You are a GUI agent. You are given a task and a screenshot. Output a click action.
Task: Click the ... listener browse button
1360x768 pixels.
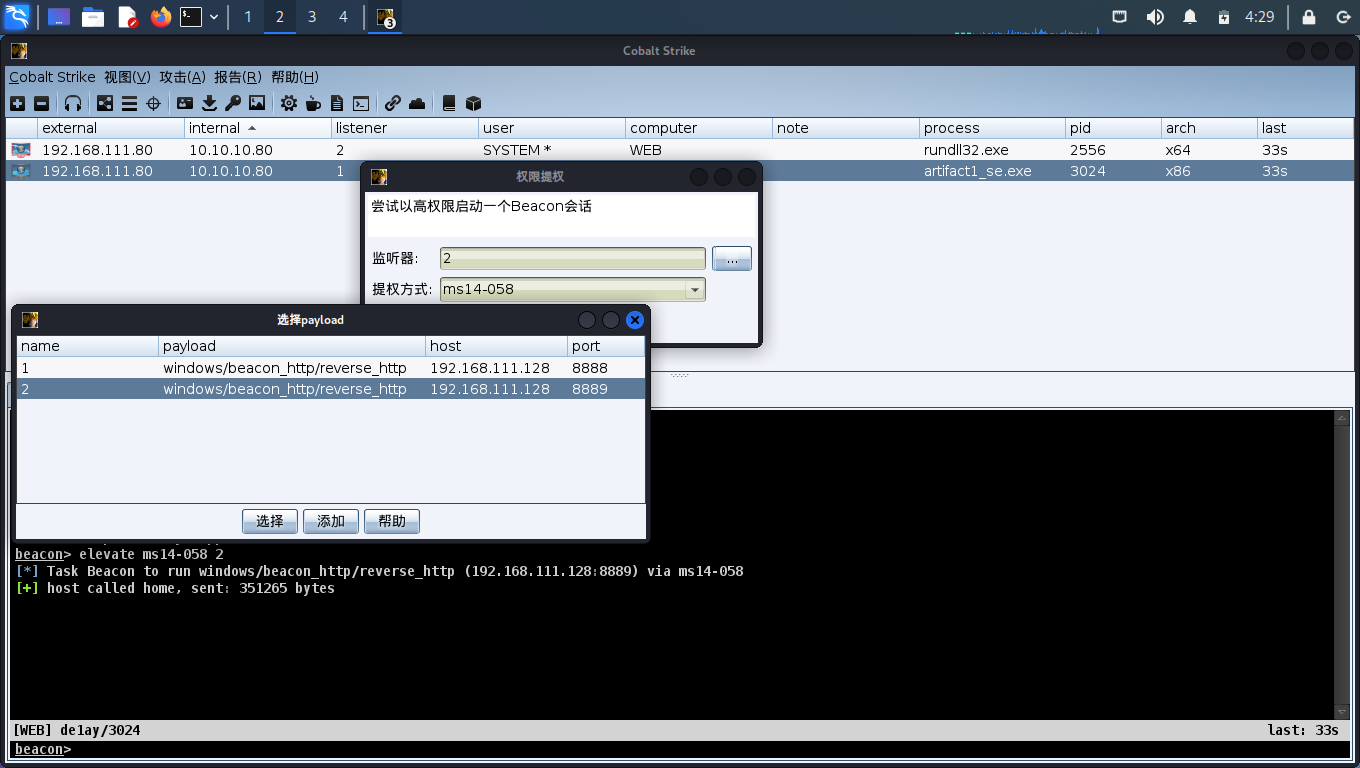[x=732, y=259]
